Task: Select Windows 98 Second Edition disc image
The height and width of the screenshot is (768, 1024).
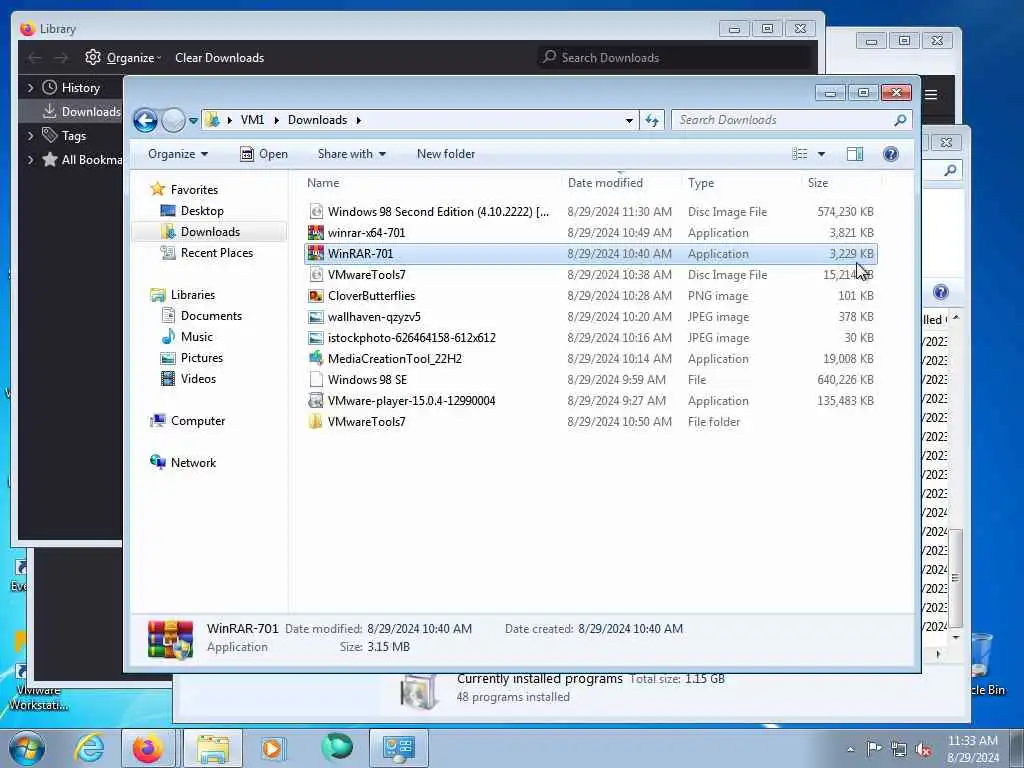Action: click(591, 212)
